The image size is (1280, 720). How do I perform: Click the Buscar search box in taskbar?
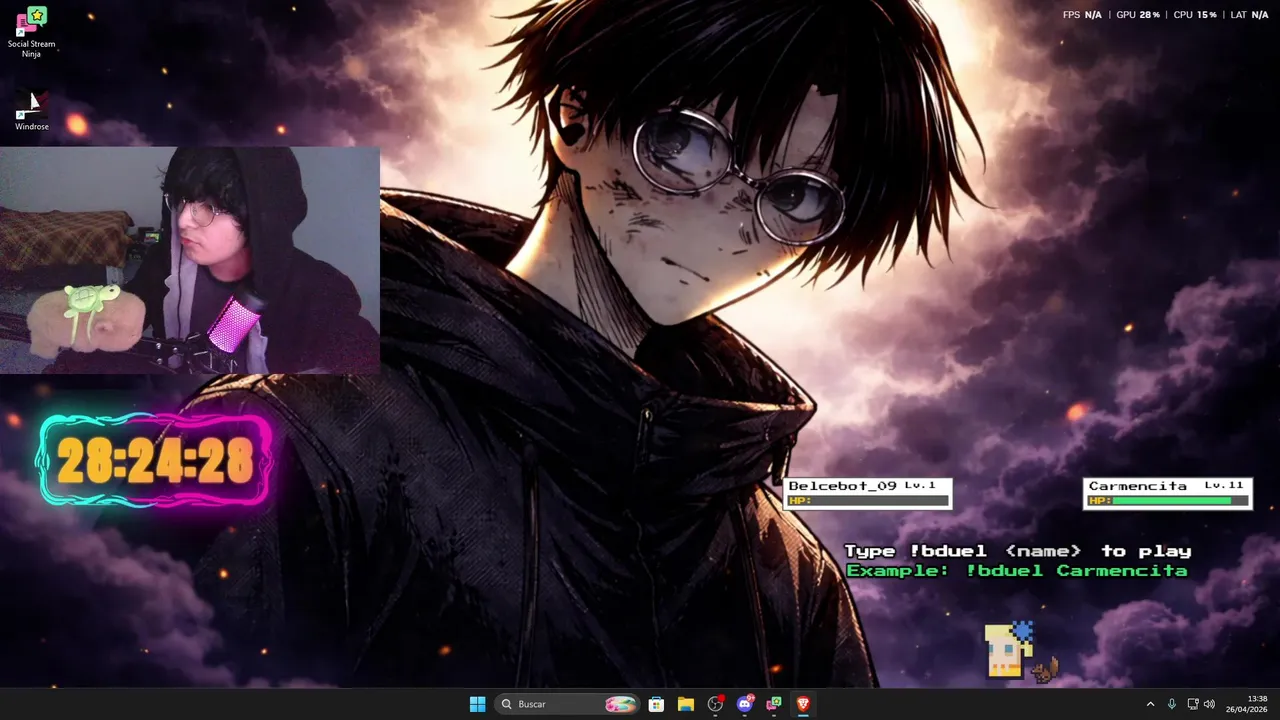tap(568, 704)
